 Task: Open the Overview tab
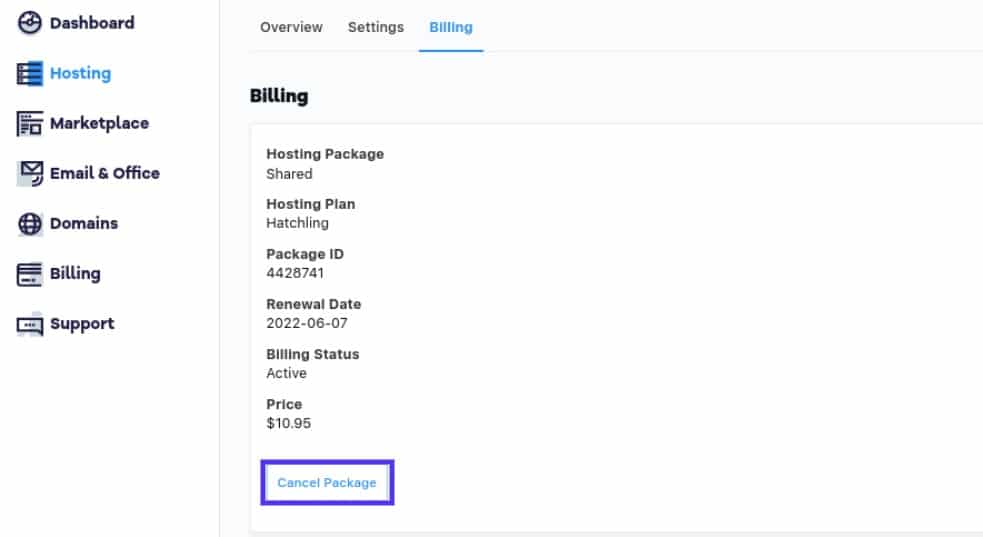(x=291, y=27)
